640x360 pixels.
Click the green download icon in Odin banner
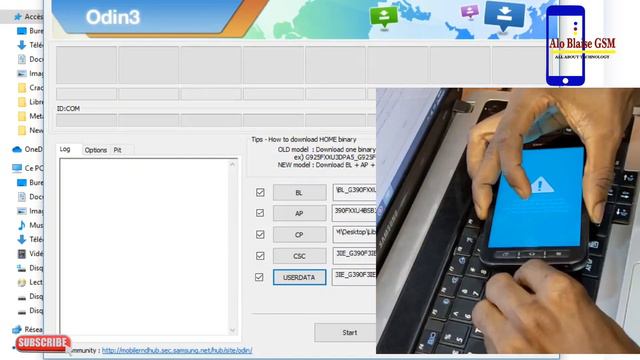click(x=383, y=17)
